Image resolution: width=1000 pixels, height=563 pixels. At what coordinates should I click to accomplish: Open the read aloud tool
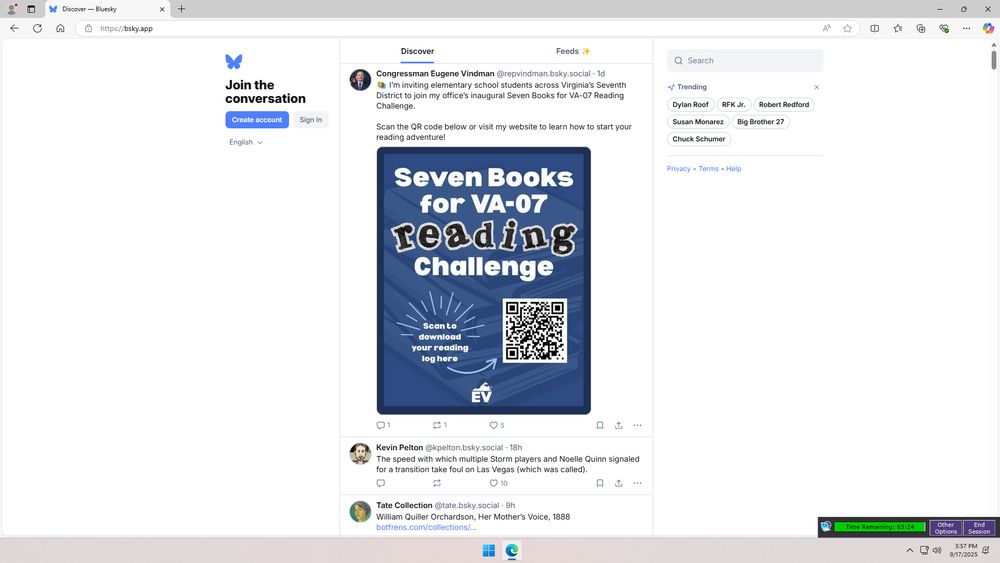click(x=827, y=28)
